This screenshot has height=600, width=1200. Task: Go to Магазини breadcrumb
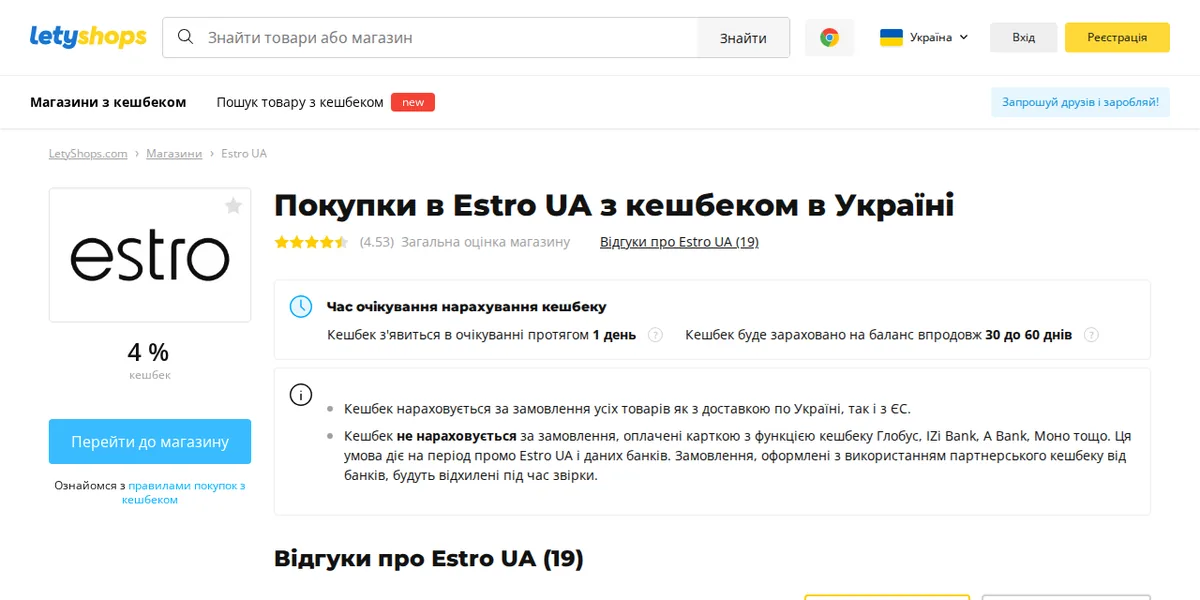pyautogui.click(x=174, y=154)
